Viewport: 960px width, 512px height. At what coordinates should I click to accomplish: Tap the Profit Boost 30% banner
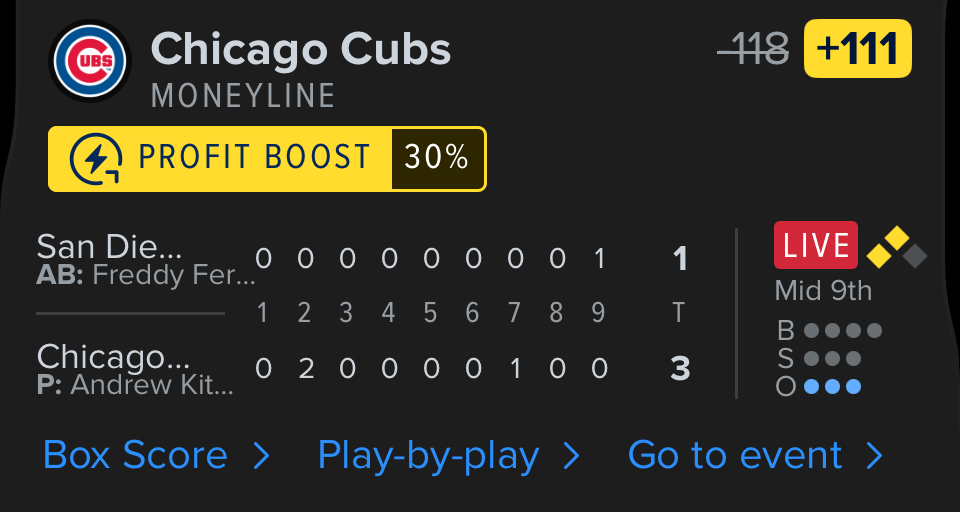tap(267, 158)
